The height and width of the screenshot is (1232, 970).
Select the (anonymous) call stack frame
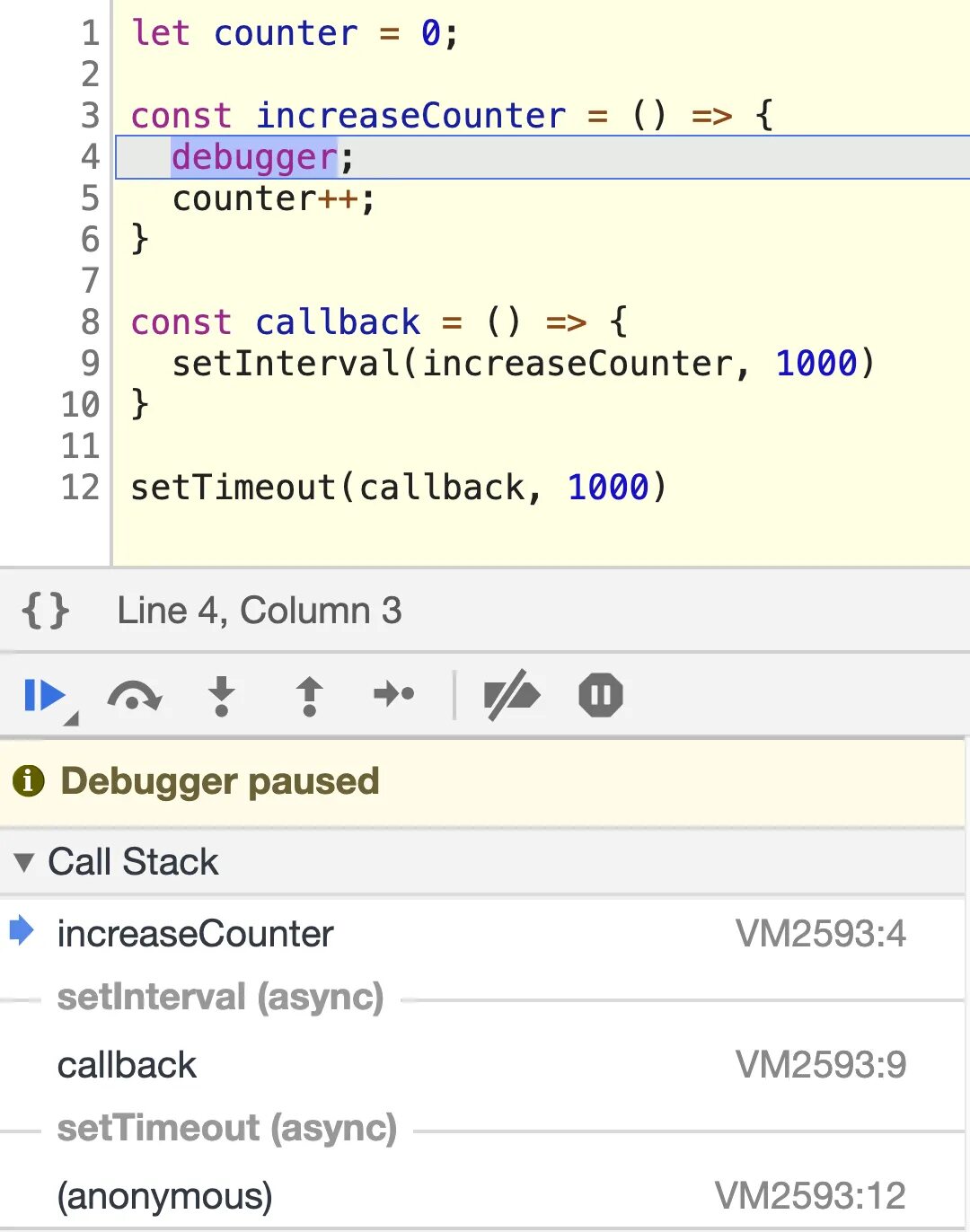[164, 1196]
